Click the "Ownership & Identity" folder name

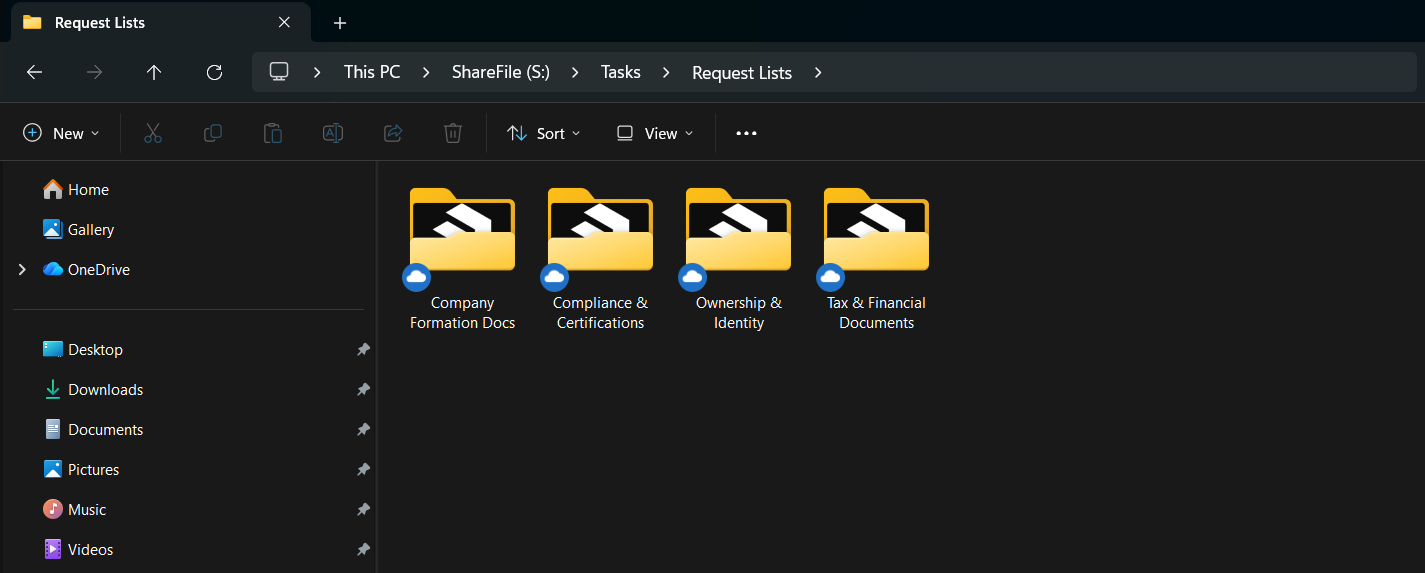[x=739, y=313]
